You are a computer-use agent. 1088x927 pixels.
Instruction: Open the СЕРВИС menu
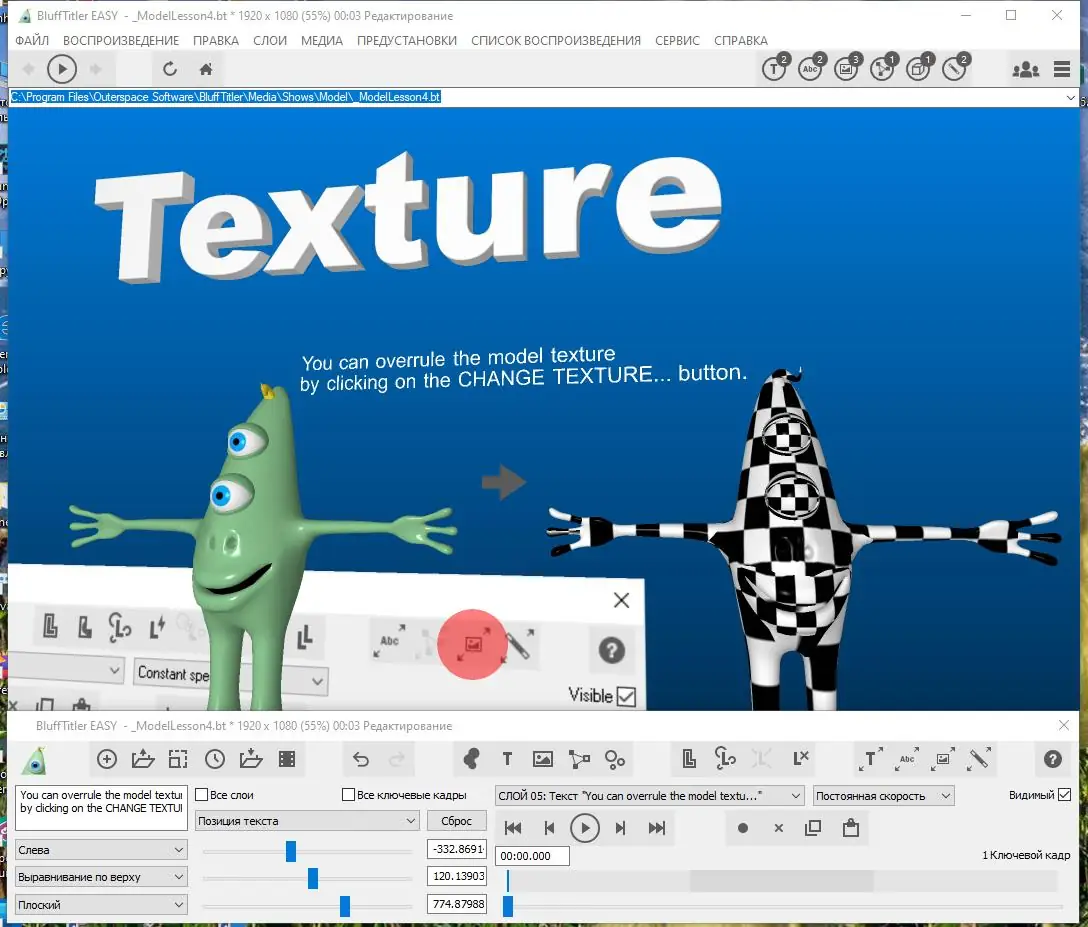(x=677, y=40)
